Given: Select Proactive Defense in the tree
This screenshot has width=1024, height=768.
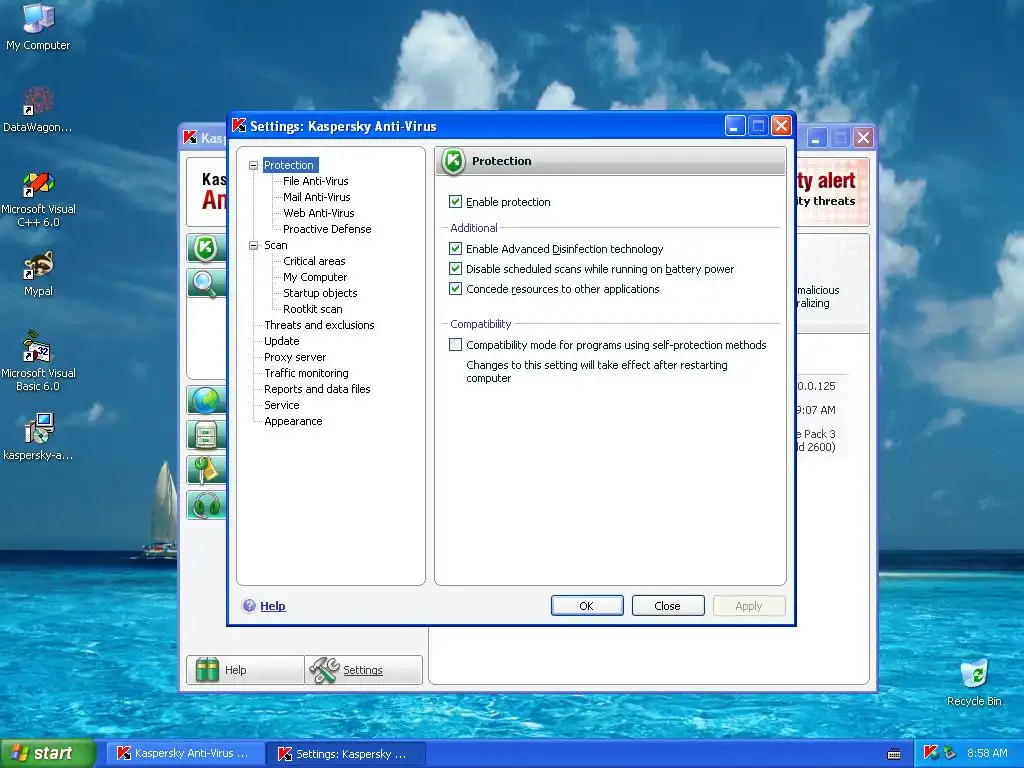Looking at the screenshot, I should (327, 229).
